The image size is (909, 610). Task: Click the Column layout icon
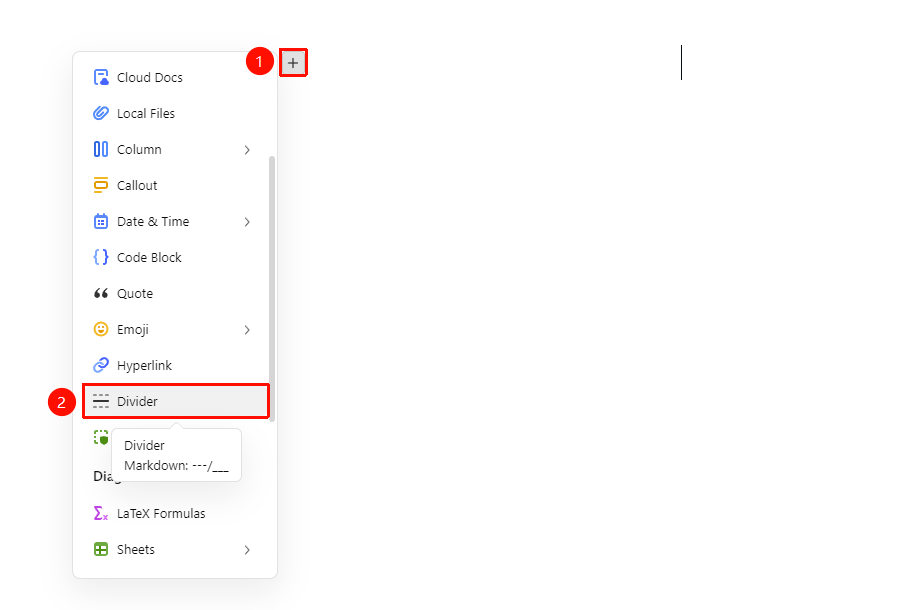[x=101, y=149]
